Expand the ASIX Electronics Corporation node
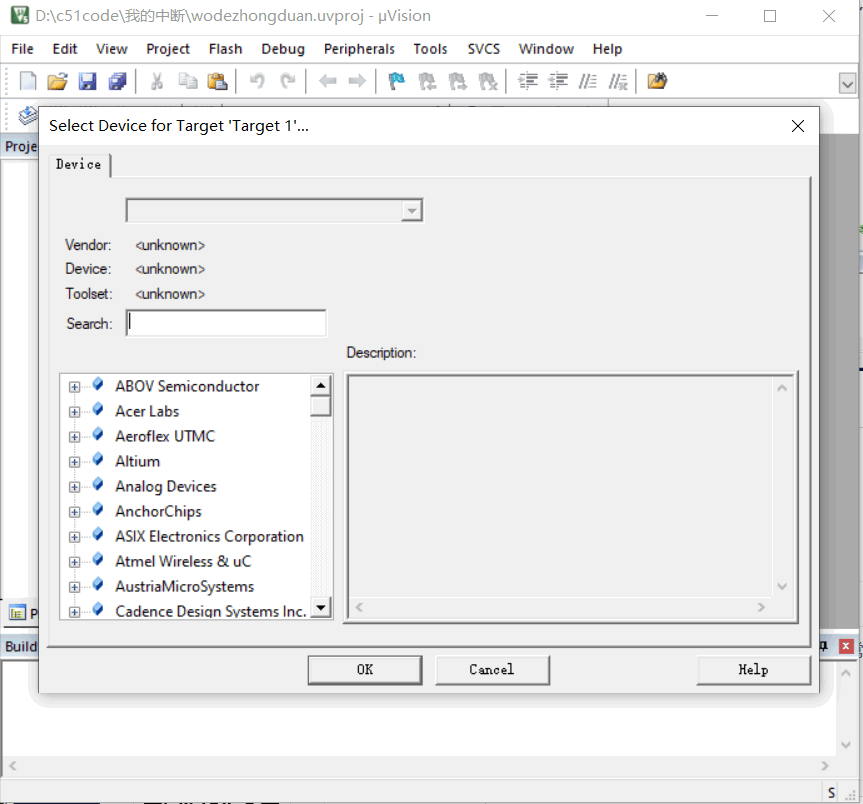 [x=74, y=537]
